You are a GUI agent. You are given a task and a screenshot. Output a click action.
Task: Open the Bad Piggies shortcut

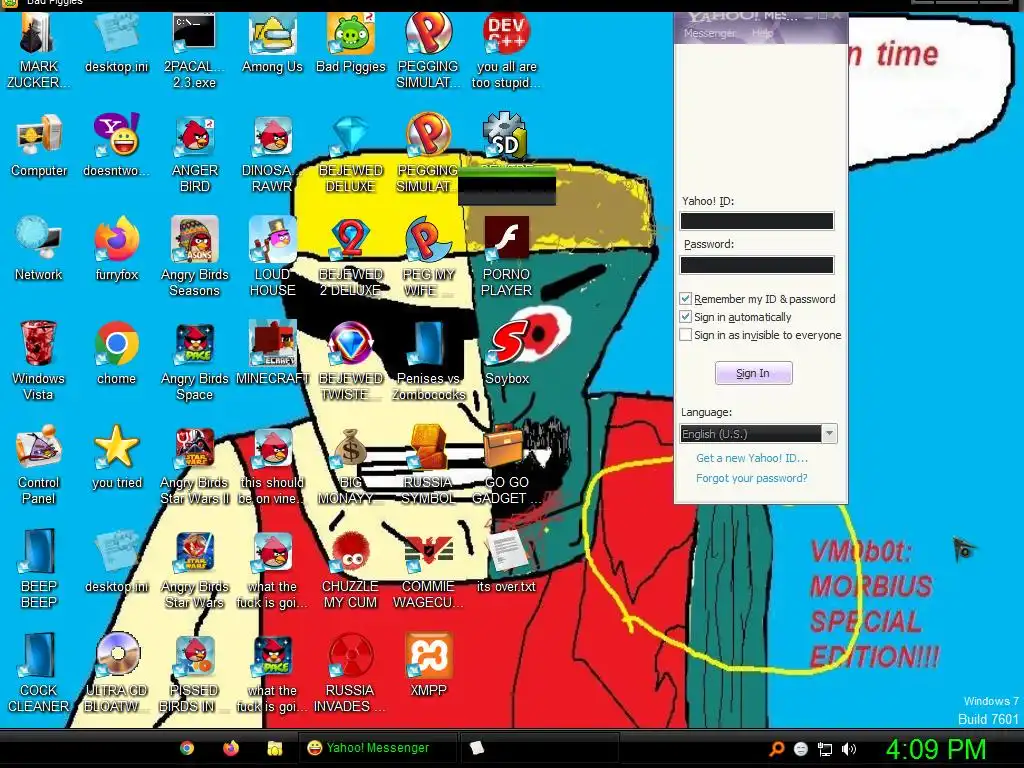pos(351,44)
